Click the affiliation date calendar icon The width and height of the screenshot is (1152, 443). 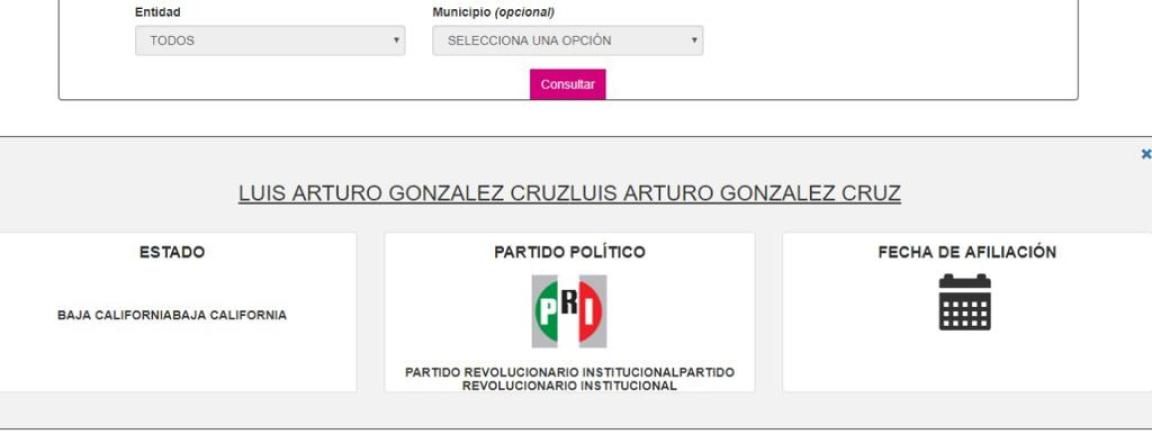[x=965, y=302]
